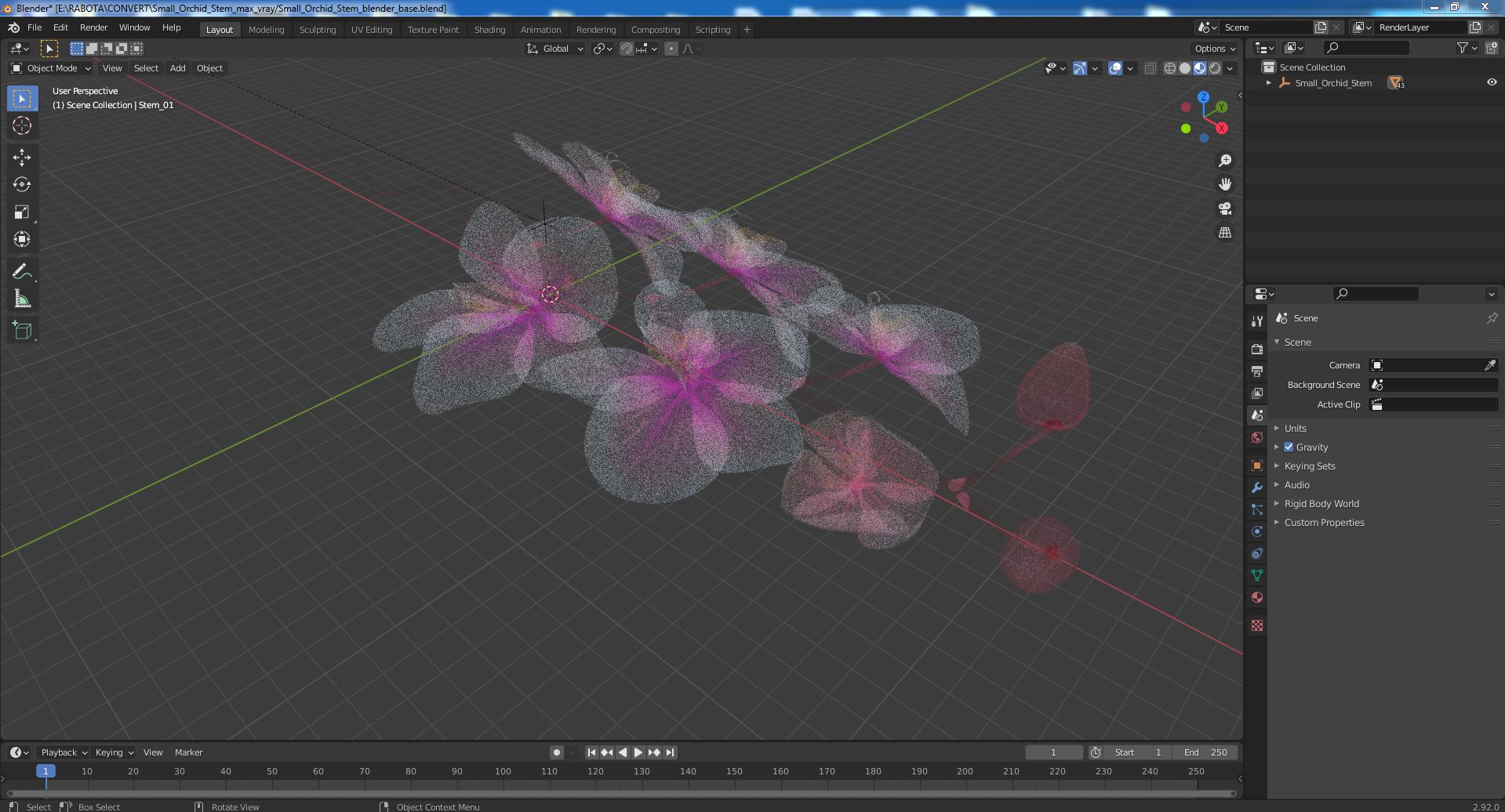
Task: Switch to the UV Editing workspace tab
Action: click(372, 29)
